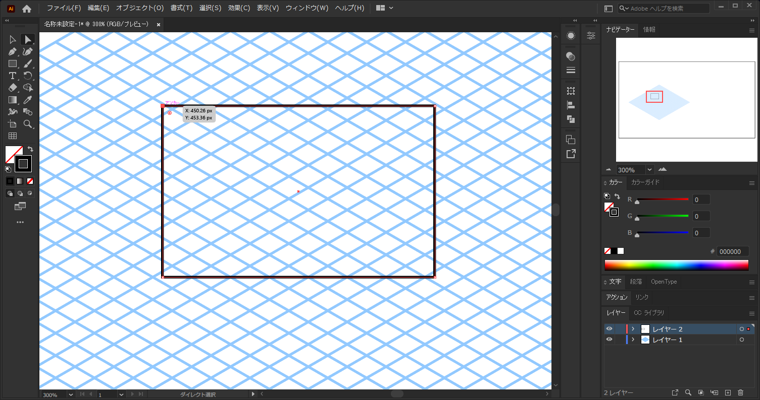
Task: Open the ウィンドウ(W) menu
Action: pyautogui.click(x=307, y=8)
